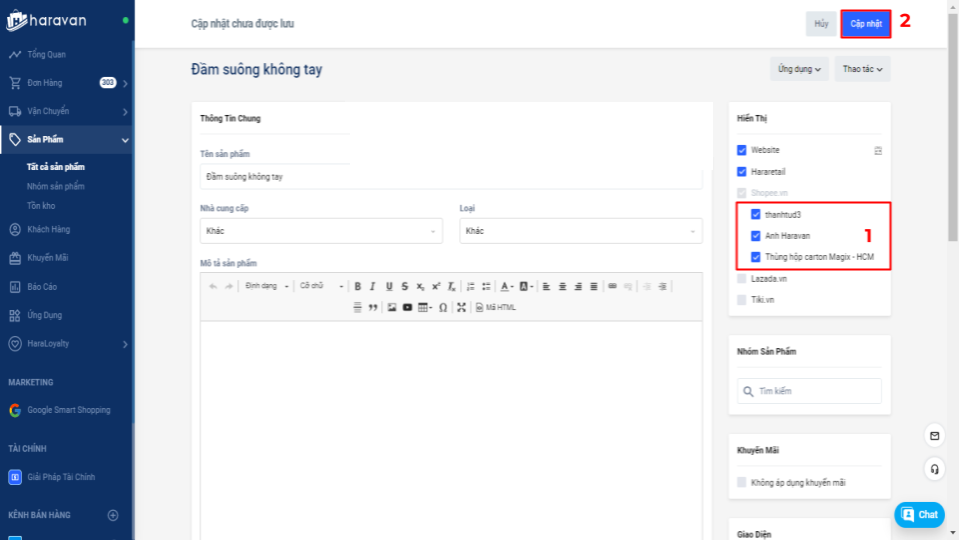Click the calendar icon next to Website
Viewport: 960px width, 540px height.
click(x=878, y=151)
